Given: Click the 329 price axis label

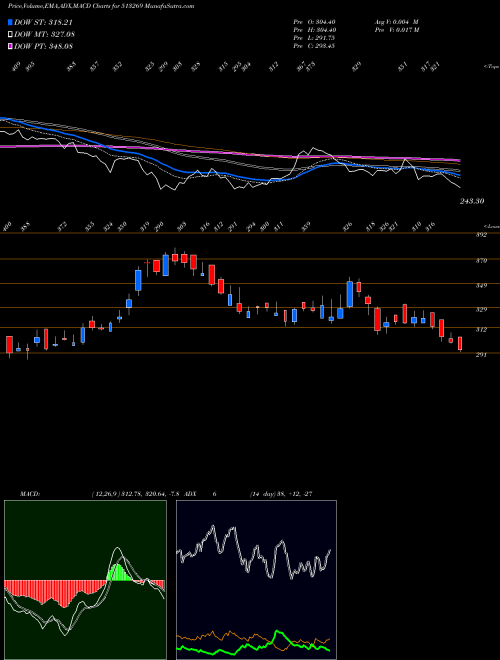Looking at the screenshot, I should click(481, 310).
